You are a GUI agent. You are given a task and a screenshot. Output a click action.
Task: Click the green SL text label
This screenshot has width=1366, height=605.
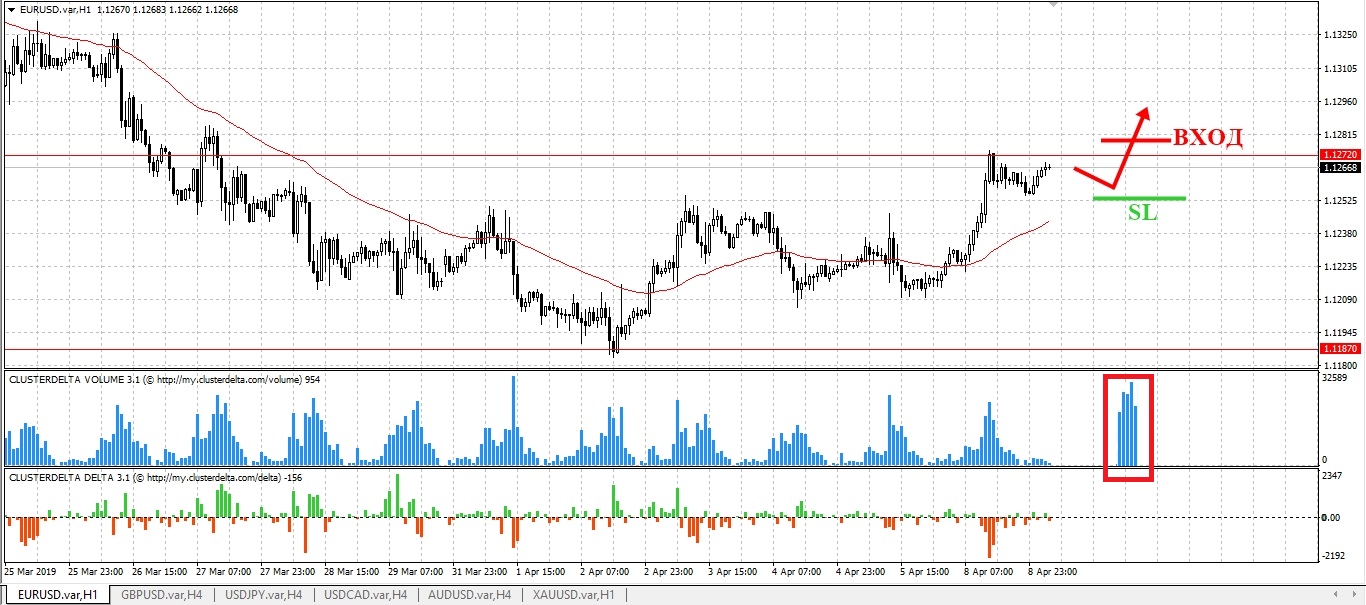tap(1142, 212)
